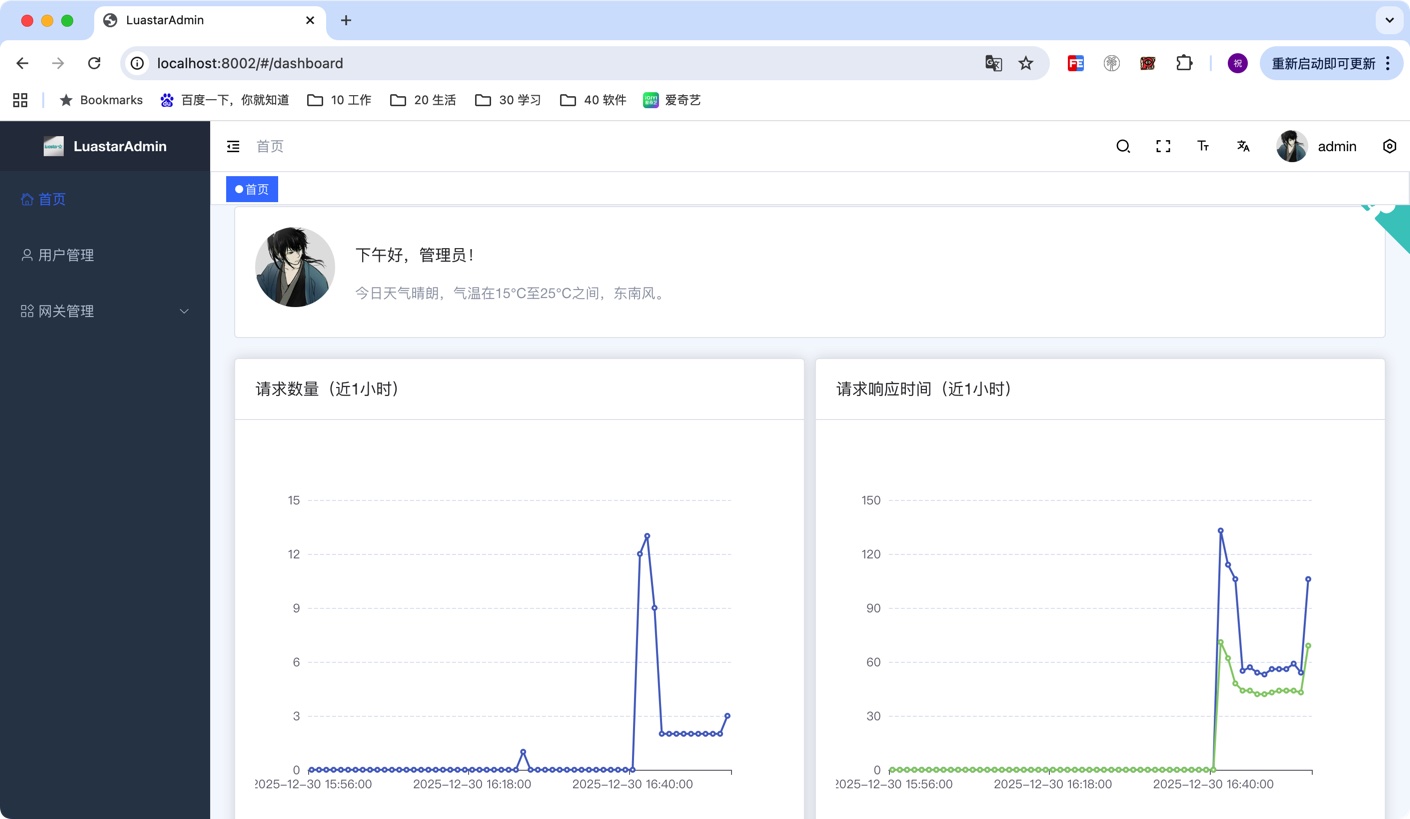Click the 请求数量（近1小时） card title
The height and width of the screenshot is (819, 1410).
point(328,389)
